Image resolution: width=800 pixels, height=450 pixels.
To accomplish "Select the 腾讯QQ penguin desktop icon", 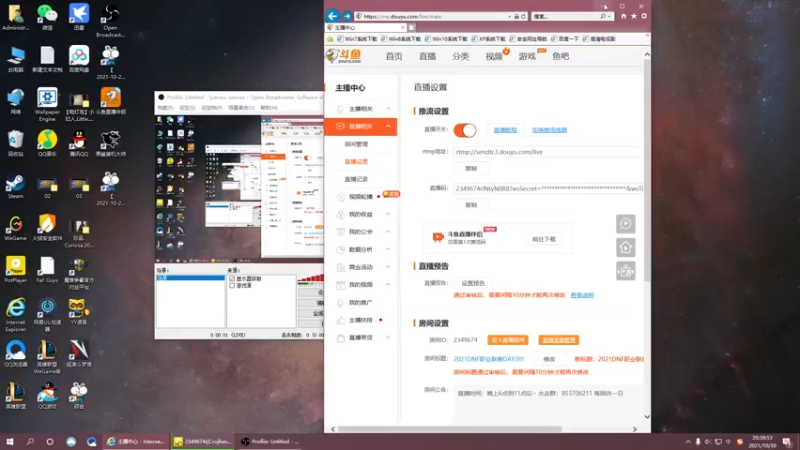I will click(x=79, y=143).
